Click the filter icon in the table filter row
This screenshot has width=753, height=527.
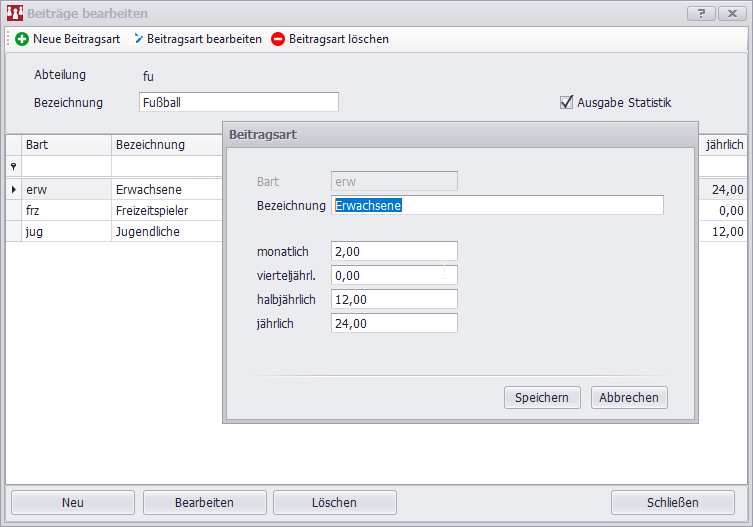click(x=13, y=167)
